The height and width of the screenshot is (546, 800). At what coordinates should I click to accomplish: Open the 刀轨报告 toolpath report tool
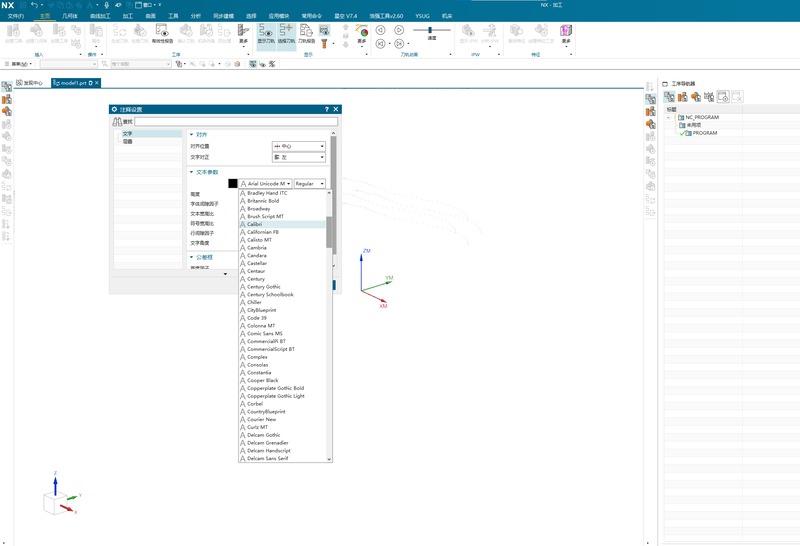[x=306, y=34]
